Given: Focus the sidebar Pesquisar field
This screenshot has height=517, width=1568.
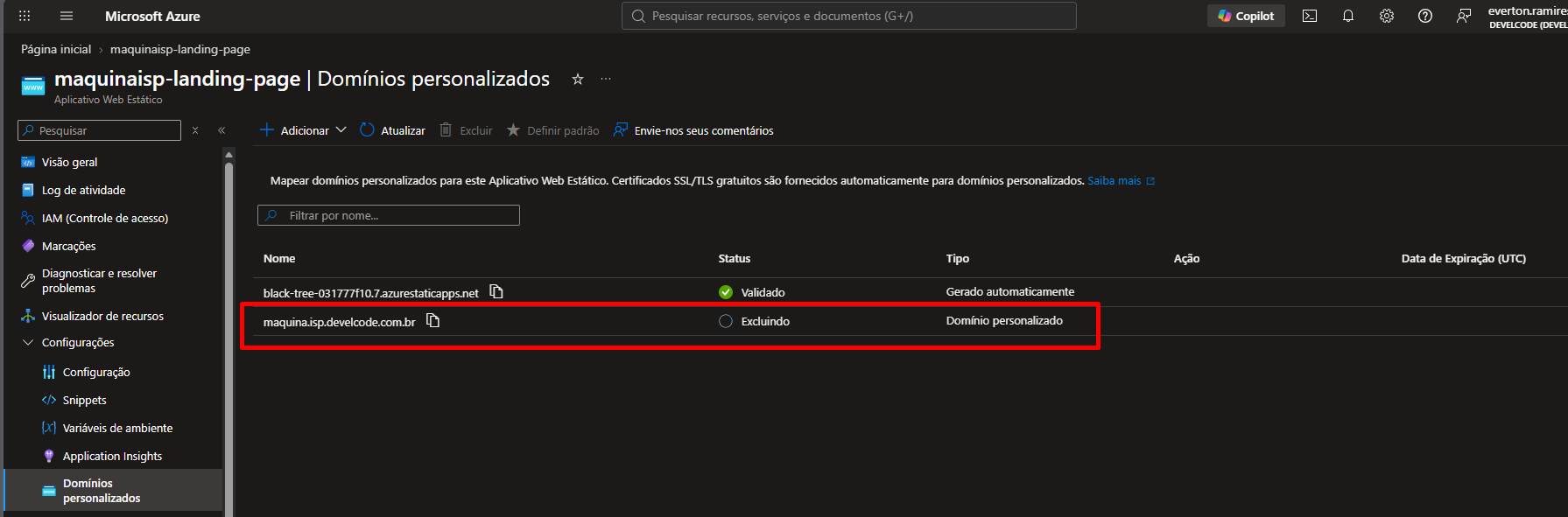Looking at the screenshot, I should (x=99, y=130).
